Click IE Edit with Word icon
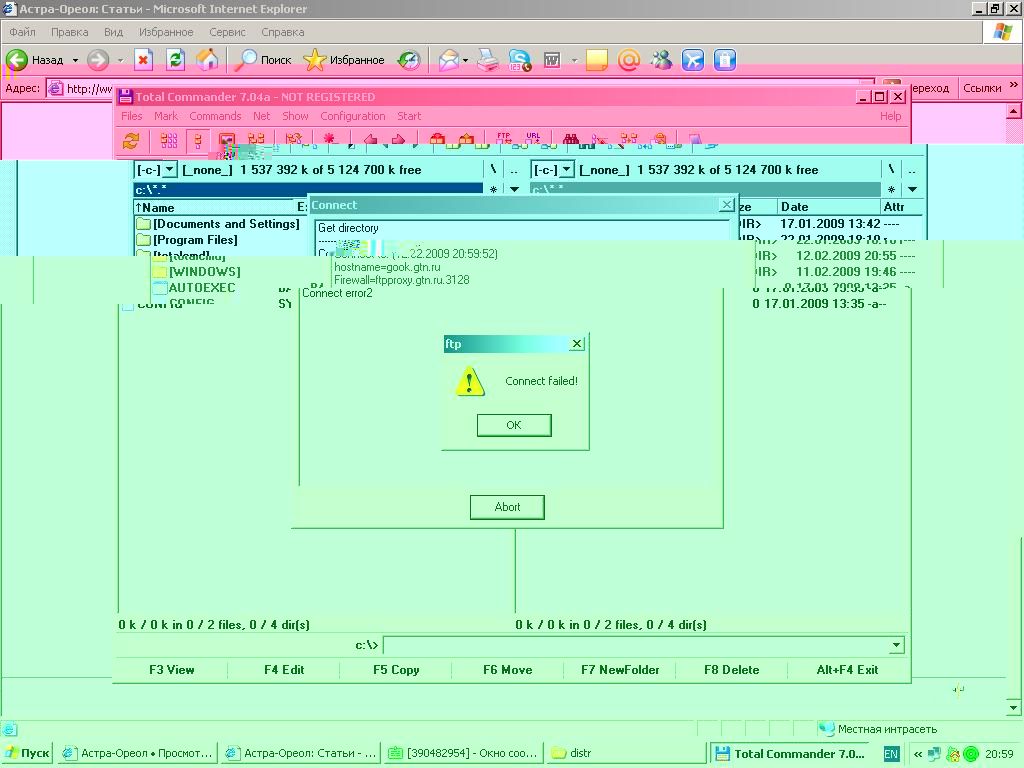Screen dimensions: 1024x768 click(x=552, y=60)
